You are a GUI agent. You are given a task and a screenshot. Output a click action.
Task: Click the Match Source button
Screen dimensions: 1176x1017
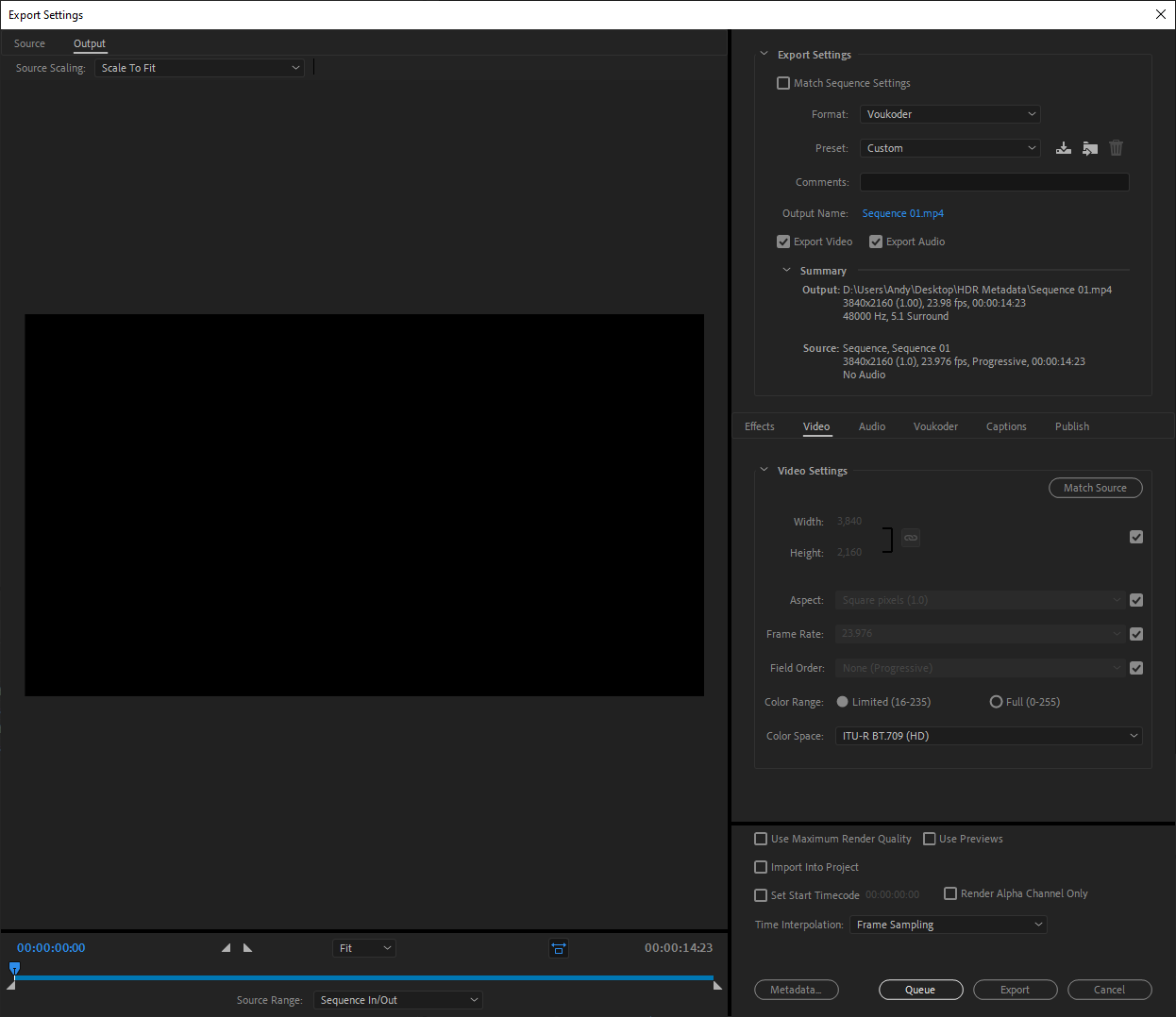[1095, 488]
